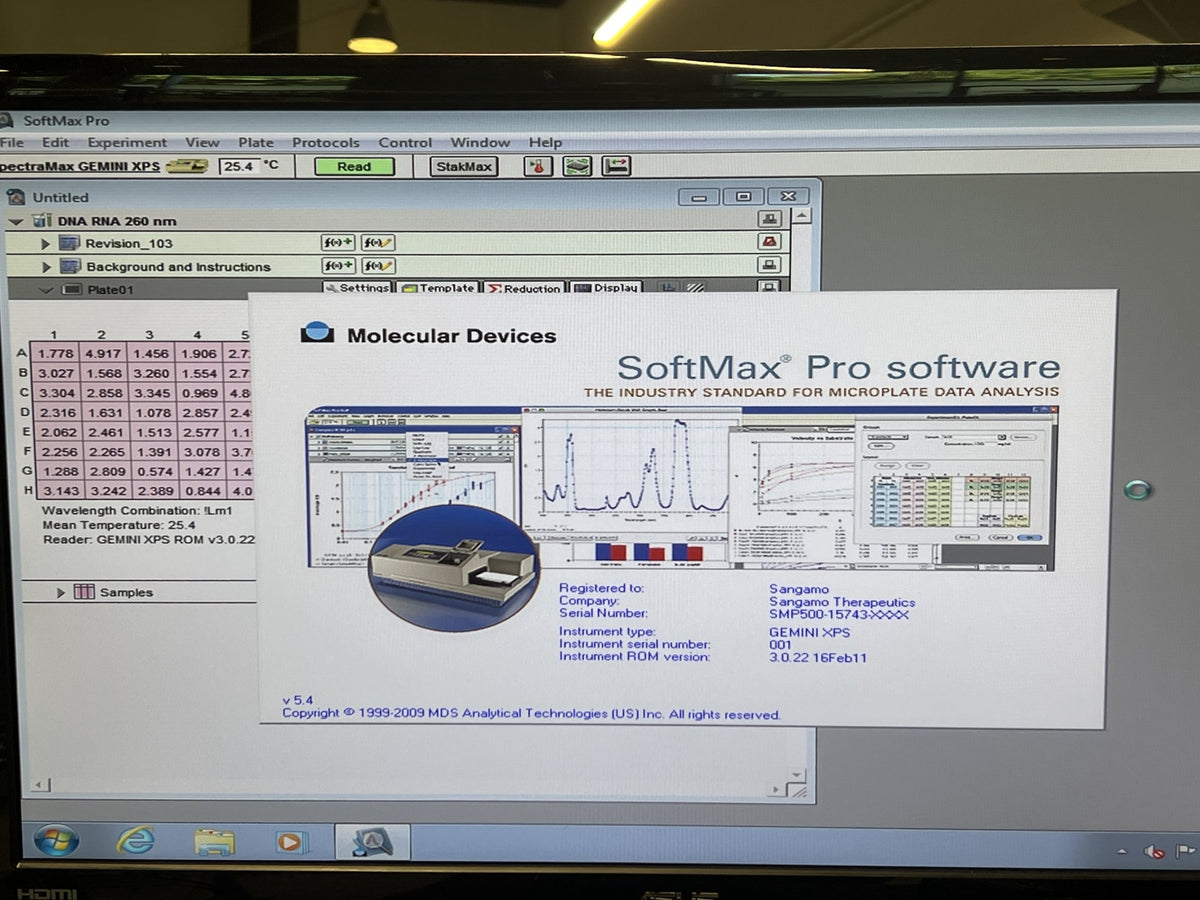Open the incubator temperature control icon

(538, 166)
